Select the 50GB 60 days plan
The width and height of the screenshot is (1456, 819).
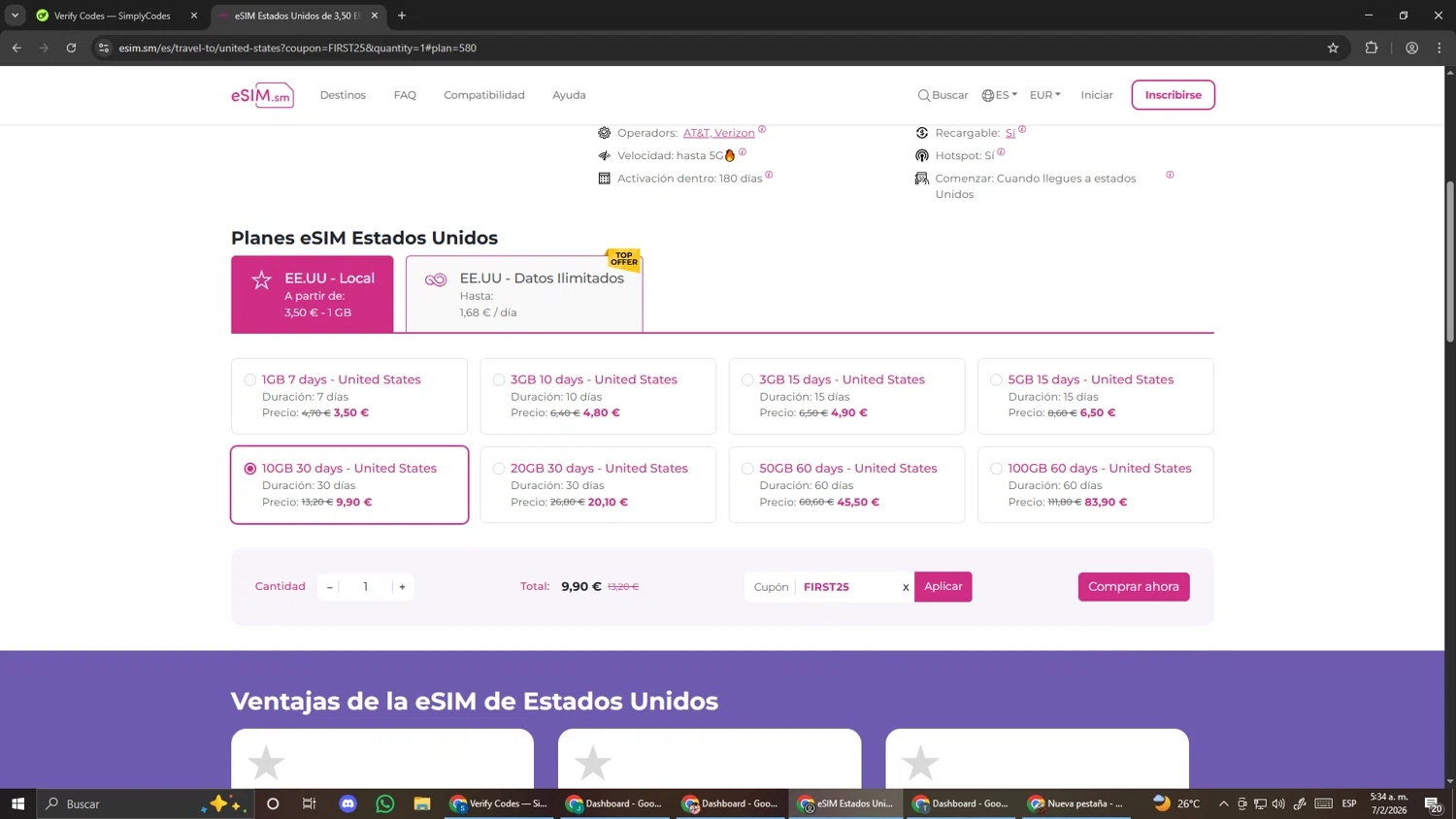click(846, 485)
